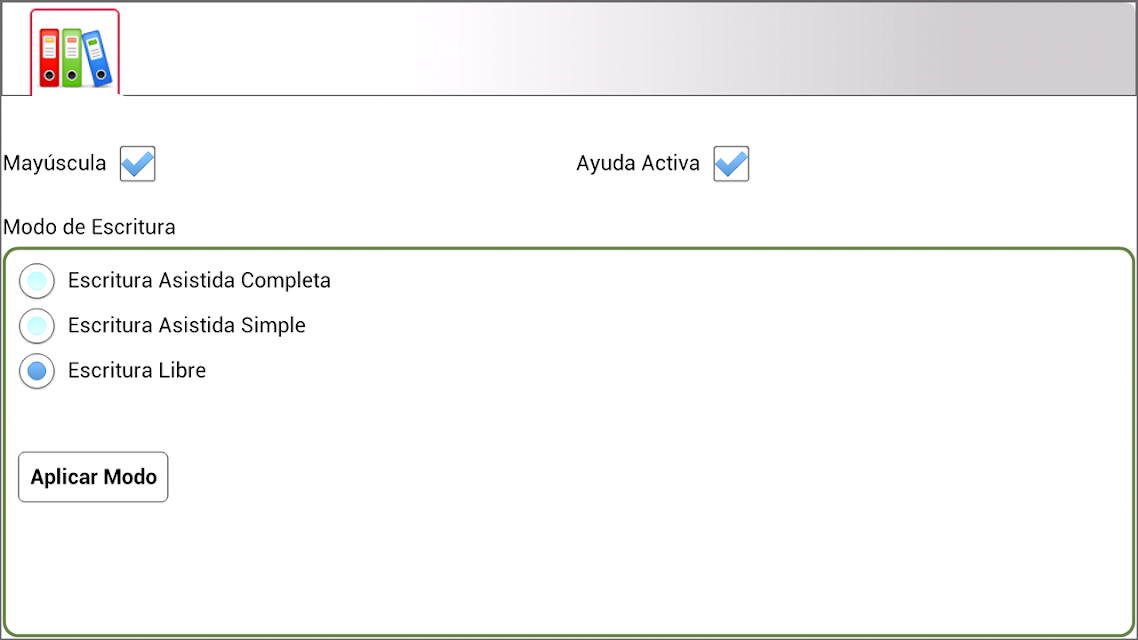The height and width of the screenshot is (640, 1138).
Task: Click the Ayuda Activa text label
Action: pos(638,163)
